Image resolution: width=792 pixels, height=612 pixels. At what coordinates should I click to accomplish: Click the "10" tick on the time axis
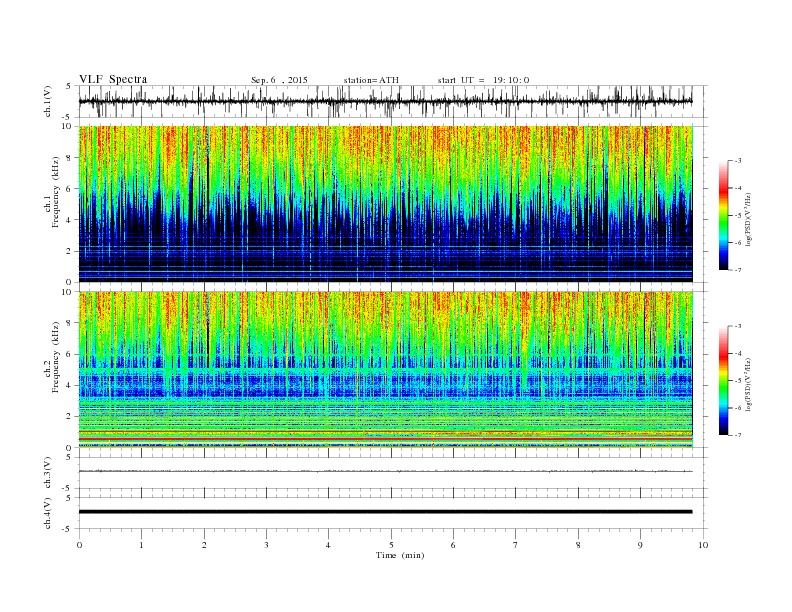point(703,545)
